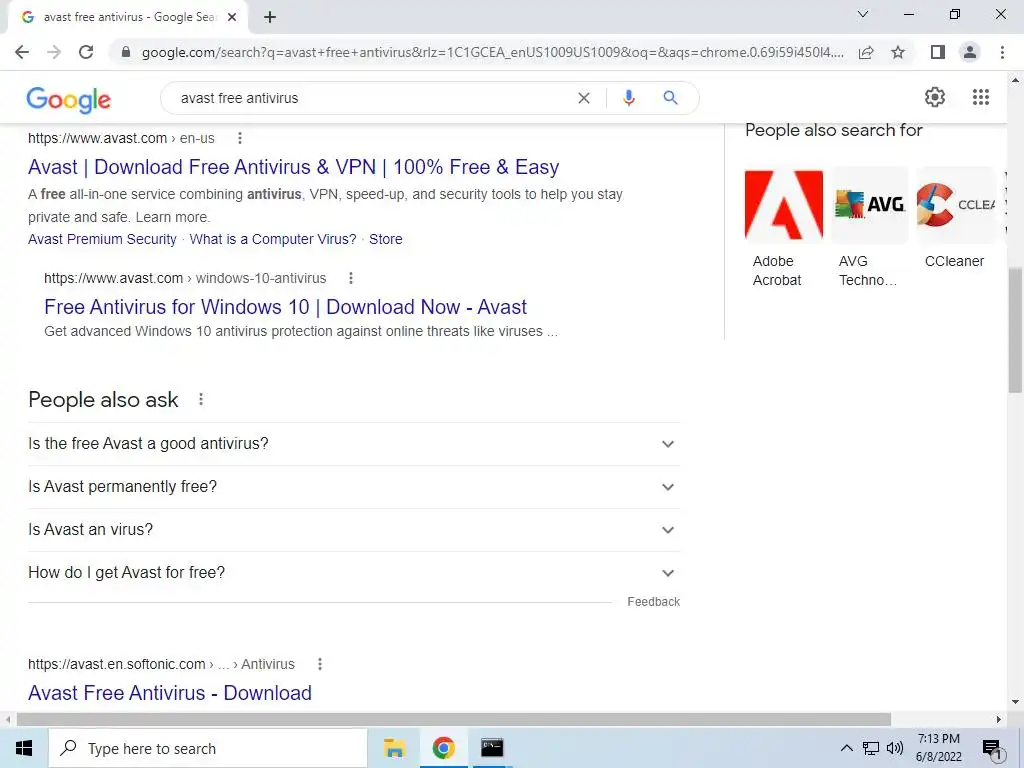This screenshot has width=1024, height=768.
Task: Open the Avast Premium Security sitelink
Action: point(102,239)
